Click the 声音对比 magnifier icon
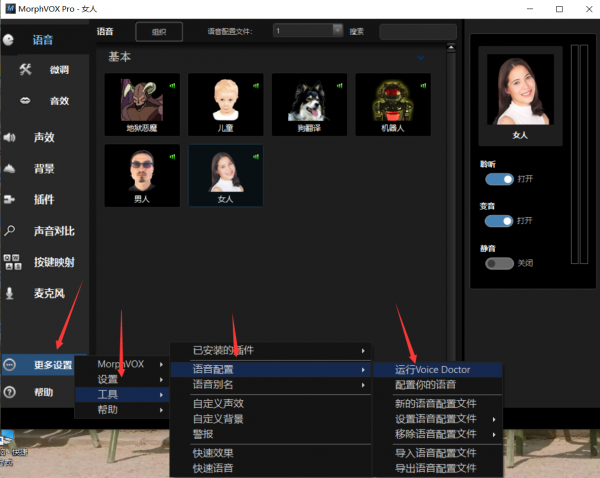600x478 pixels. [9, 230]
